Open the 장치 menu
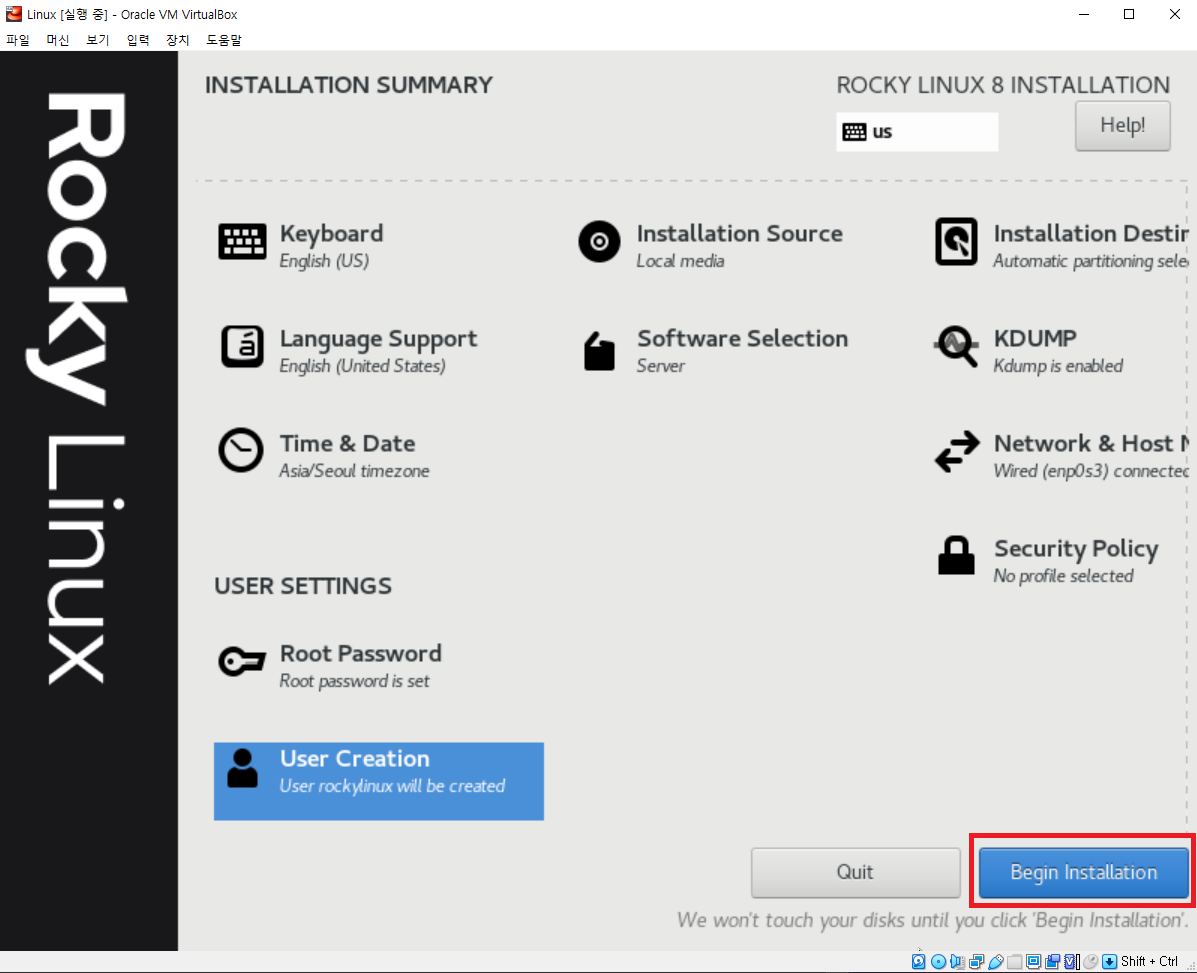 click(178, 40)
